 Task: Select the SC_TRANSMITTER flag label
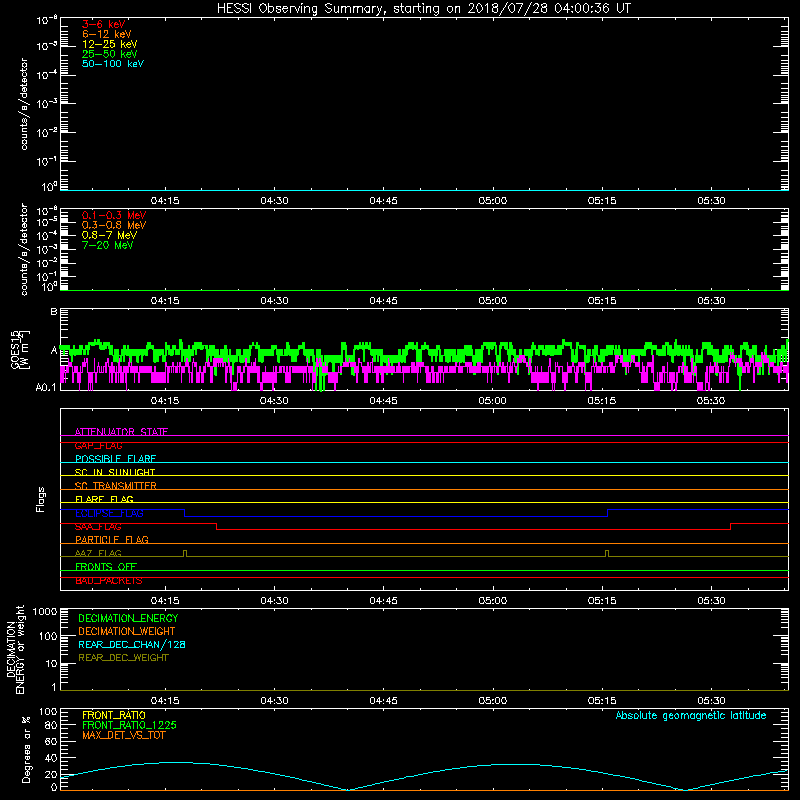(x=116, y=486)
